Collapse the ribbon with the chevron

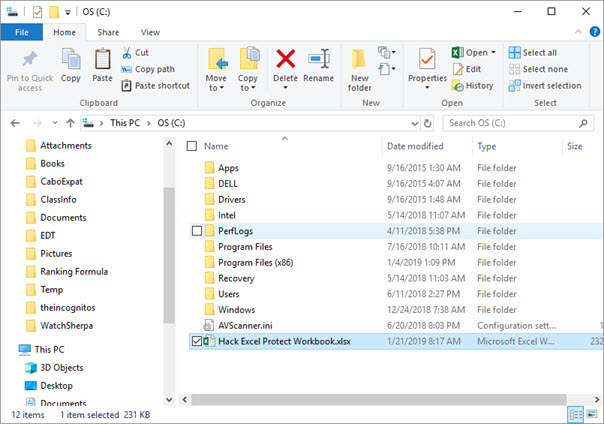click(578, 32)
